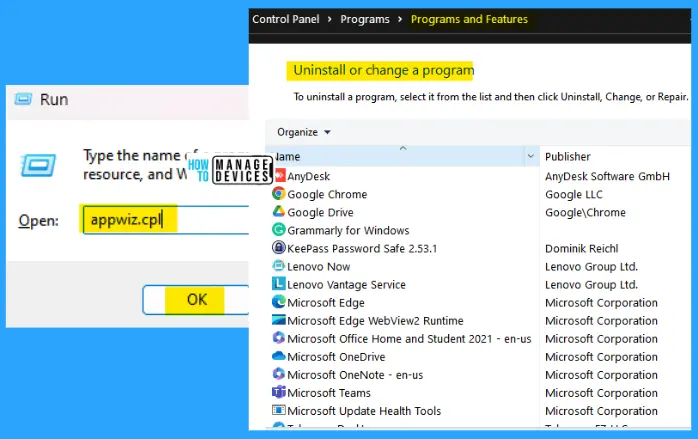Screen dimensions: 698x439
Task: Click the Dominik Reichl publisher cell
Action: (582, 248)
